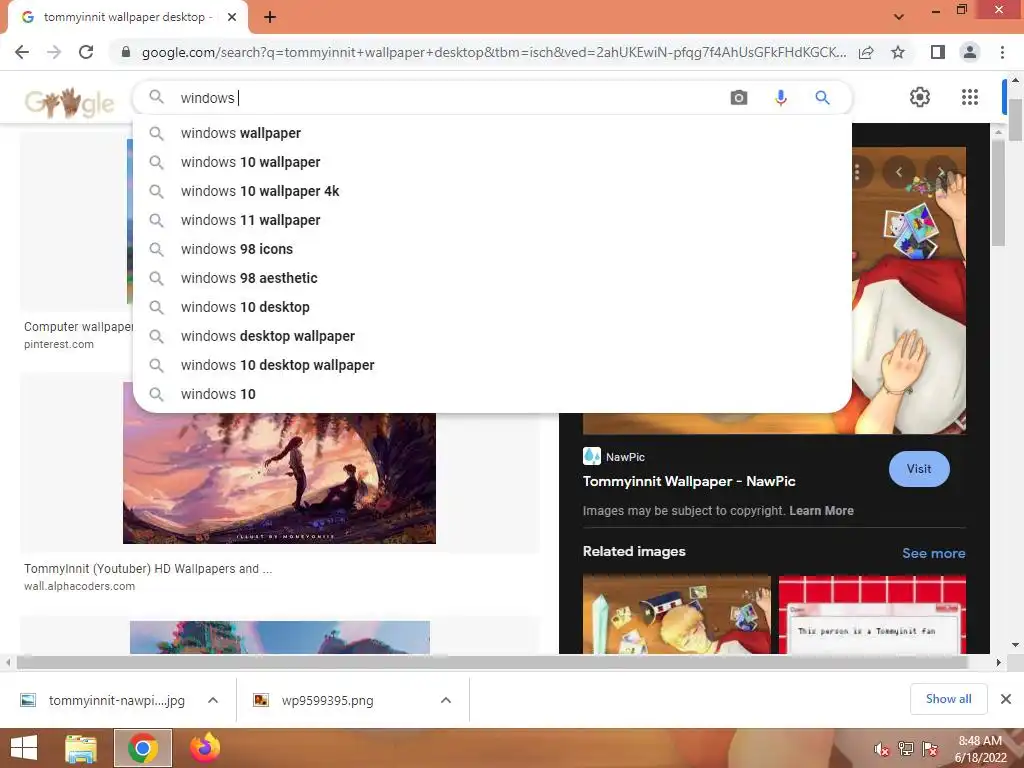Open downloaded file tommyinnit-nawpi....jpg
The height and width of the screenshot is (768, 1024).
pyautogui.click(x=103, y=701)
